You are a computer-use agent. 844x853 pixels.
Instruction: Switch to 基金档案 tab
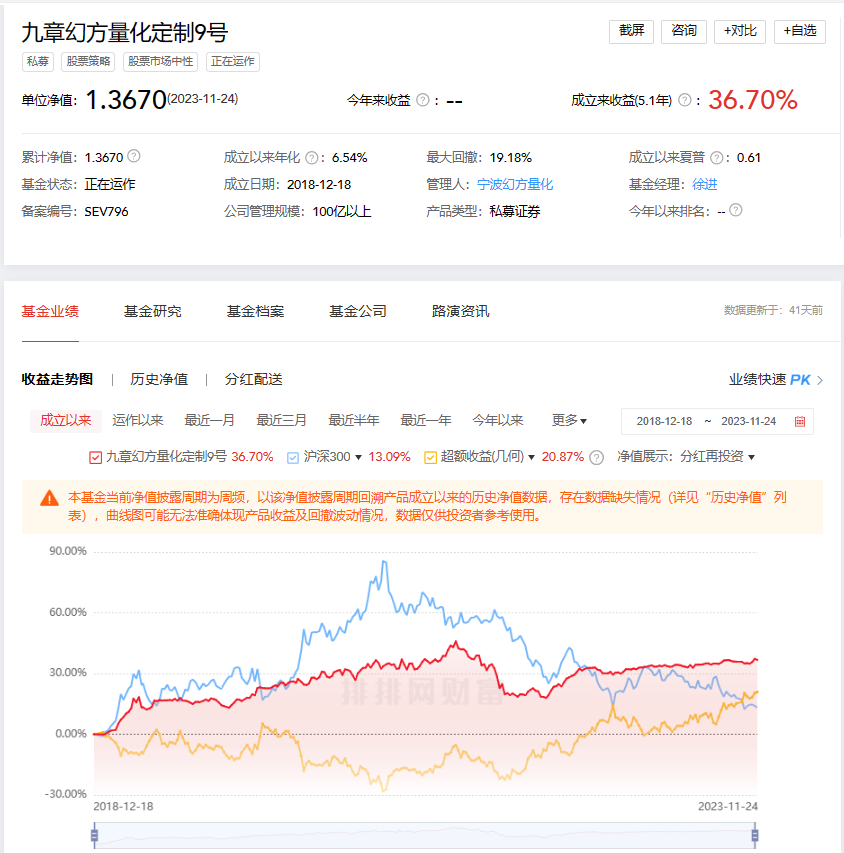click(255, 311)
